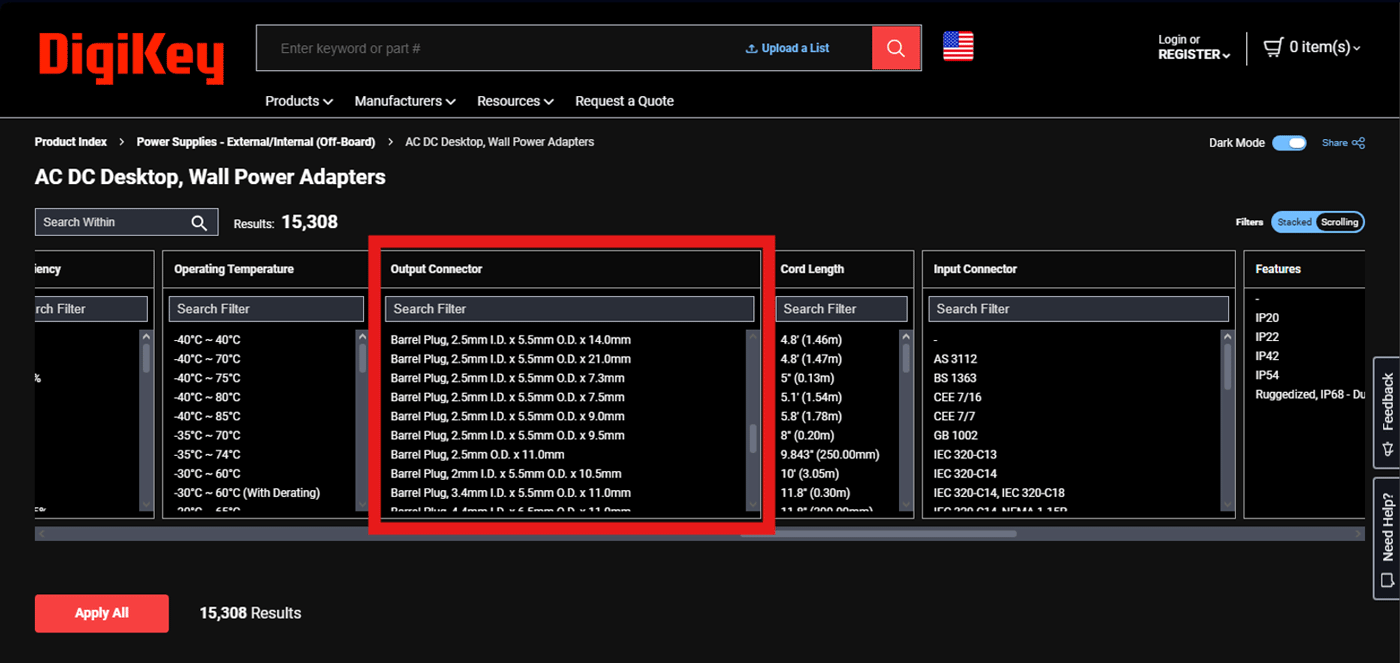Image resolution: width=1400 pixels, height=663 pixels.
Task: Select Scrolling filters layout
Action: [1340, 222]
